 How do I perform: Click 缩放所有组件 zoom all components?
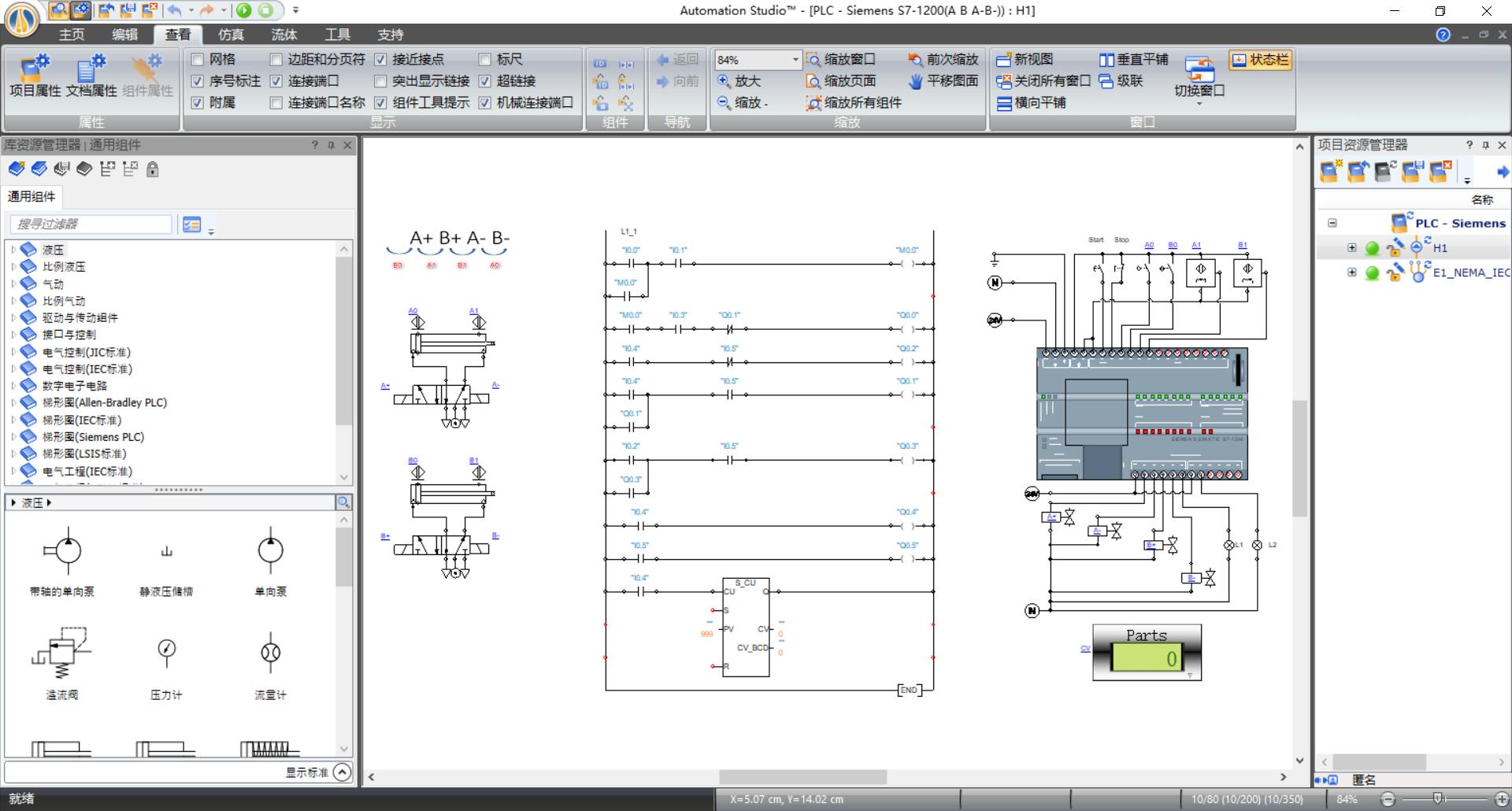point(854,102)
